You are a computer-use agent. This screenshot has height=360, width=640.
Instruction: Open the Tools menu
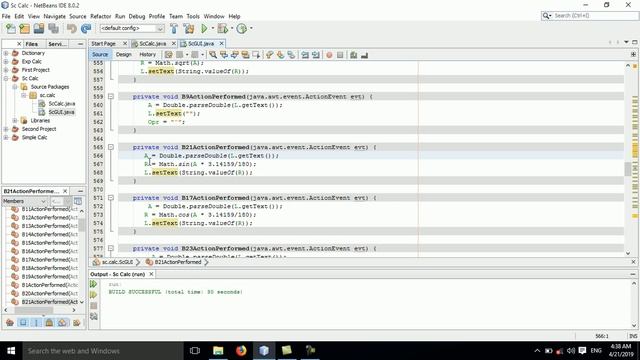pyautogui.click(x=193, y=16)
